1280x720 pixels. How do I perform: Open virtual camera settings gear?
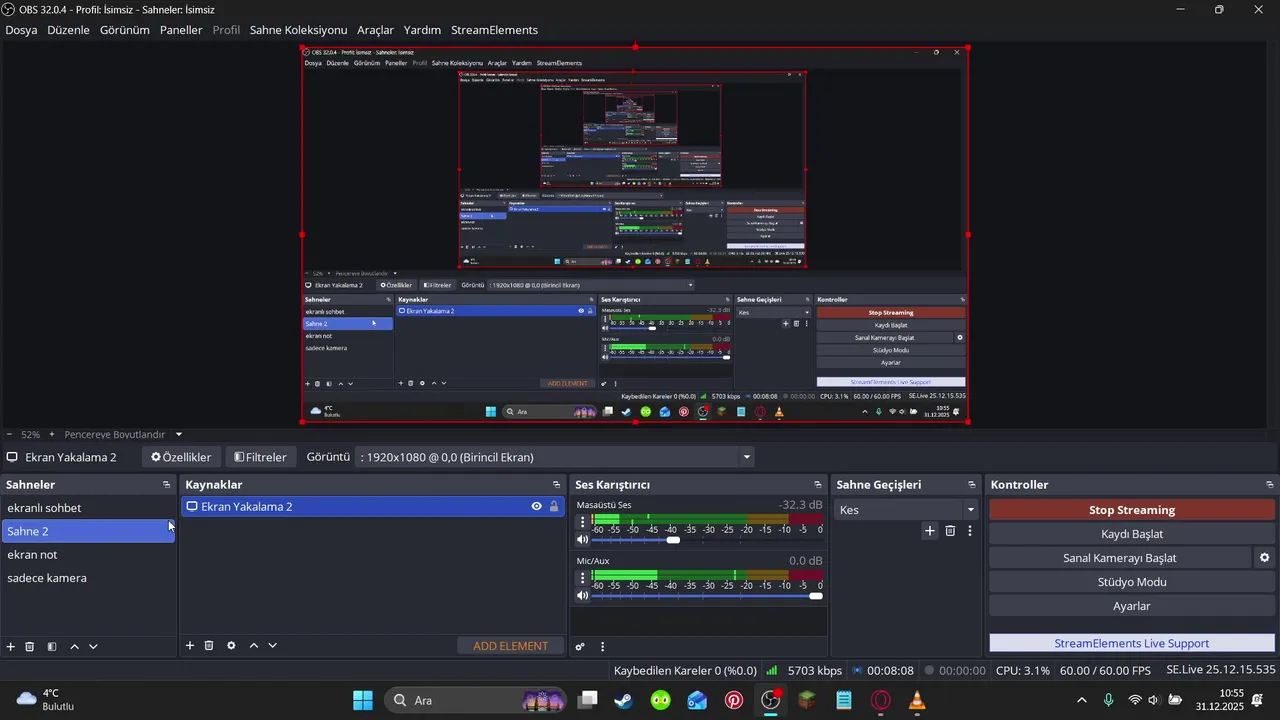coord(1264,558)
